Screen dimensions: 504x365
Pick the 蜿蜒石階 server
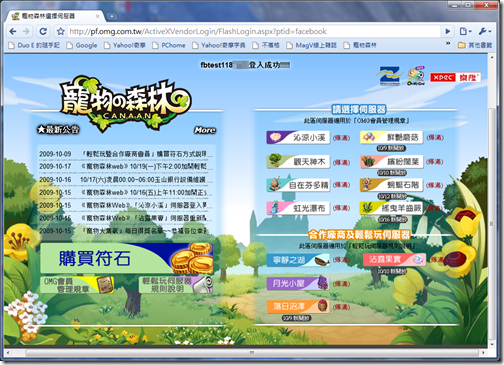pos(391,185)
